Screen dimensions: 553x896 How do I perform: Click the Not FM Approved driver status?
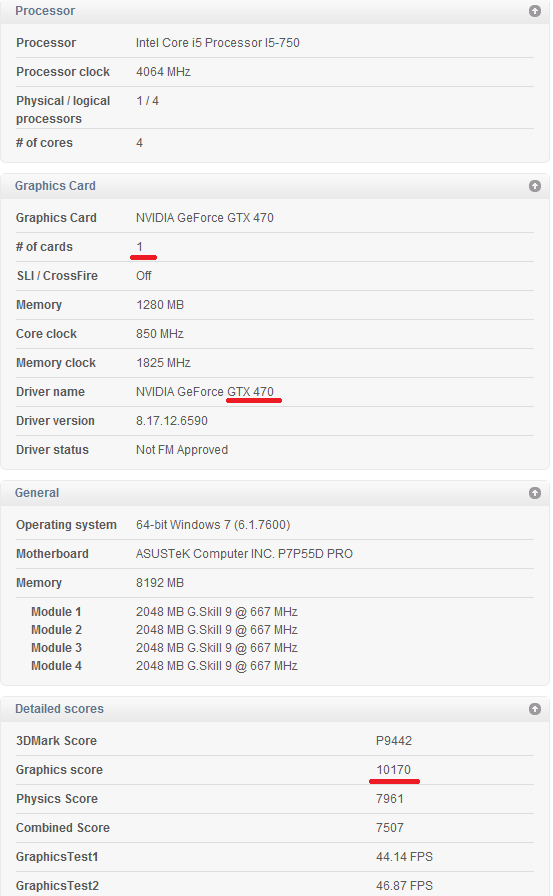182,450
